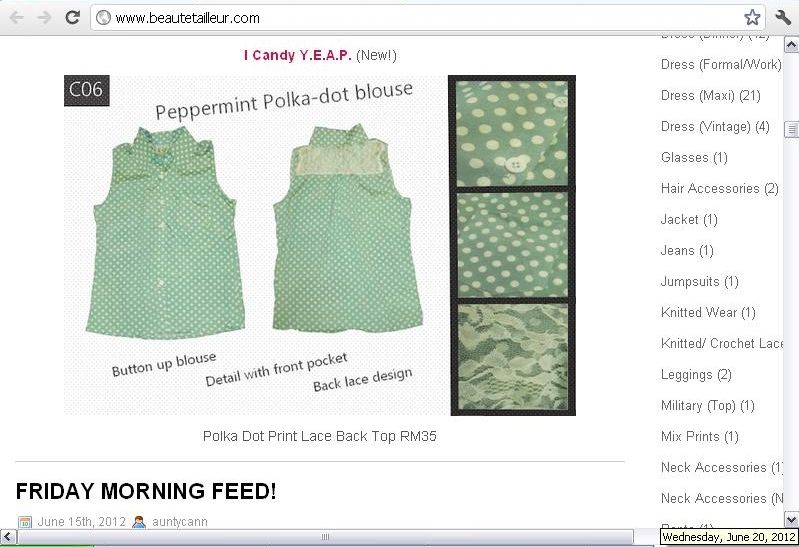This screenshot has height=547, width=799.
Task: Click the horizontal scrollbar thumb
Action: 325,536
